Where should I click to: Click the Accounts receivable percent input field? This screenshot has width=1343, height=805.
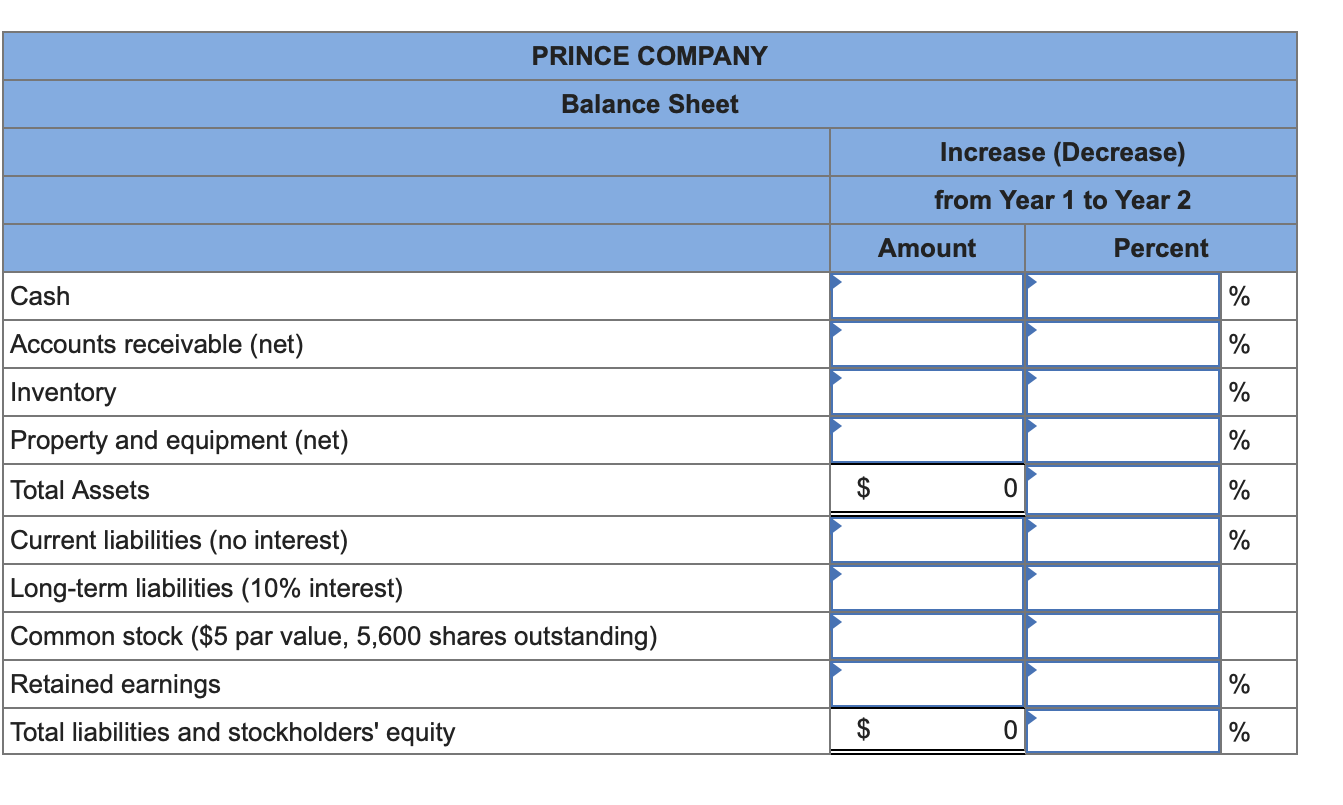pos(1122,343)
